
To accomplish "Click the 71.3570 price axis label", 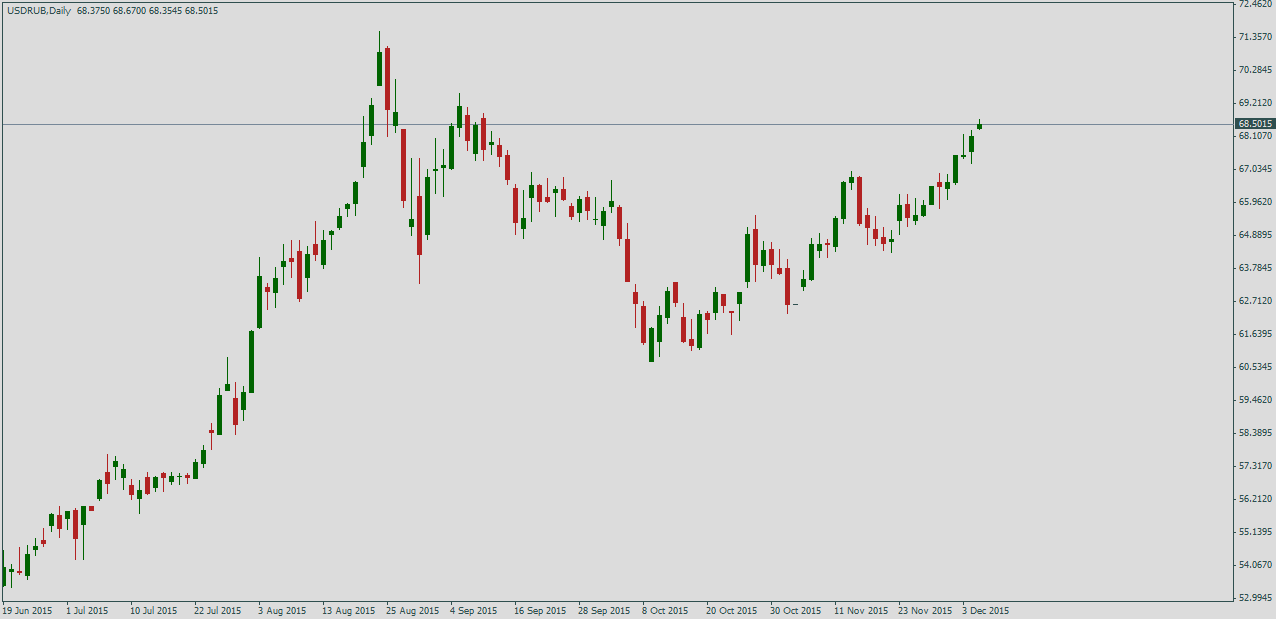I will click(1254, 37).
